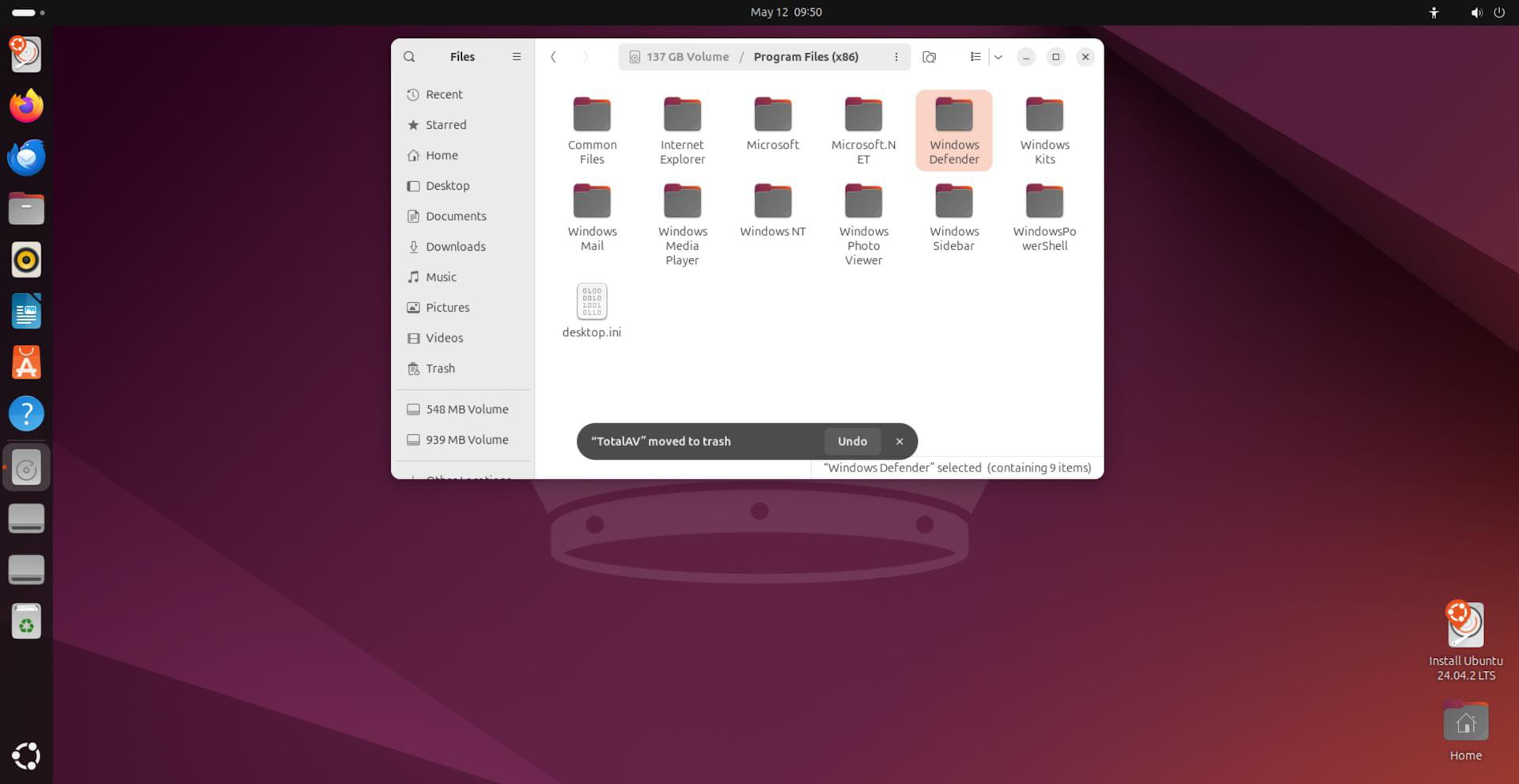This screenshot has height=784, width=1519.
Task: Select the WindowsPowerShell folder
Action: pos(1044,217)
